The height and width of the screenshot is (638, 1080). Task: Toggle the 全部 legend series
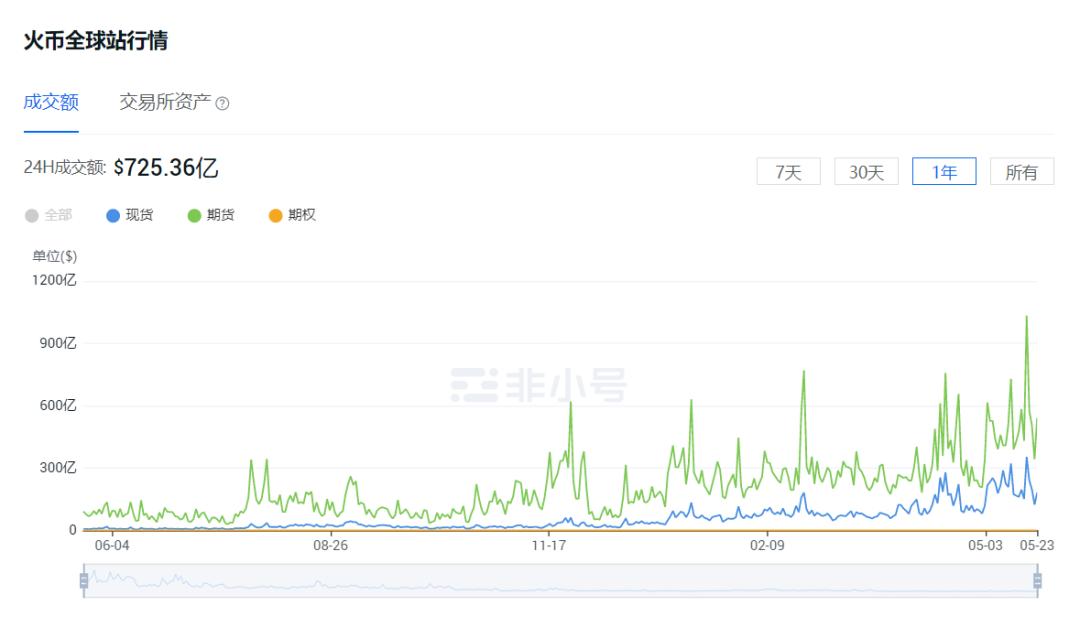pyautogui.click(x=48, y=216)
